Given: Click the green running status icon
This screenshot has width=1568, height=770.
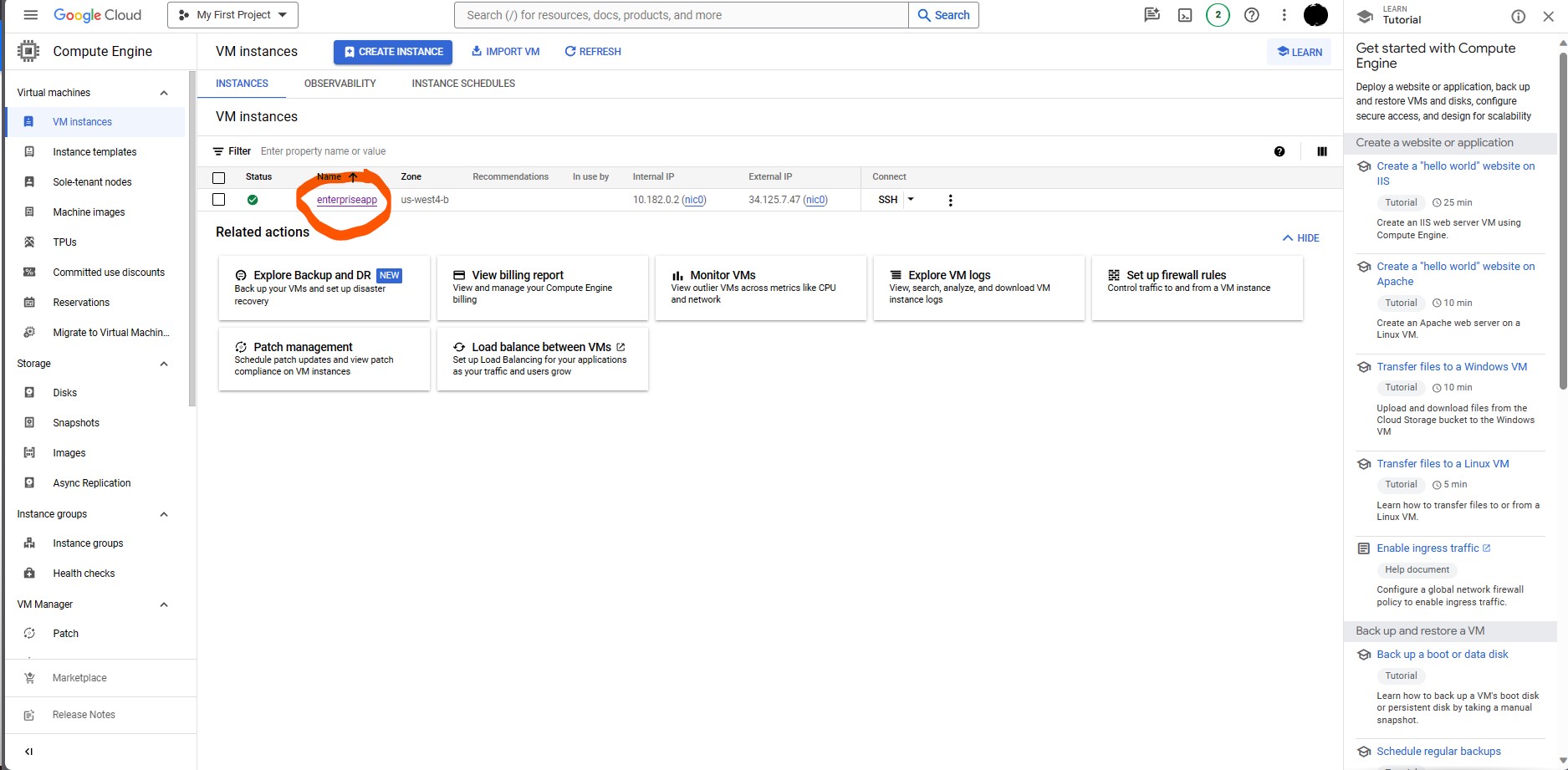Looking at the screenshot, I should (x=253, y=200).
